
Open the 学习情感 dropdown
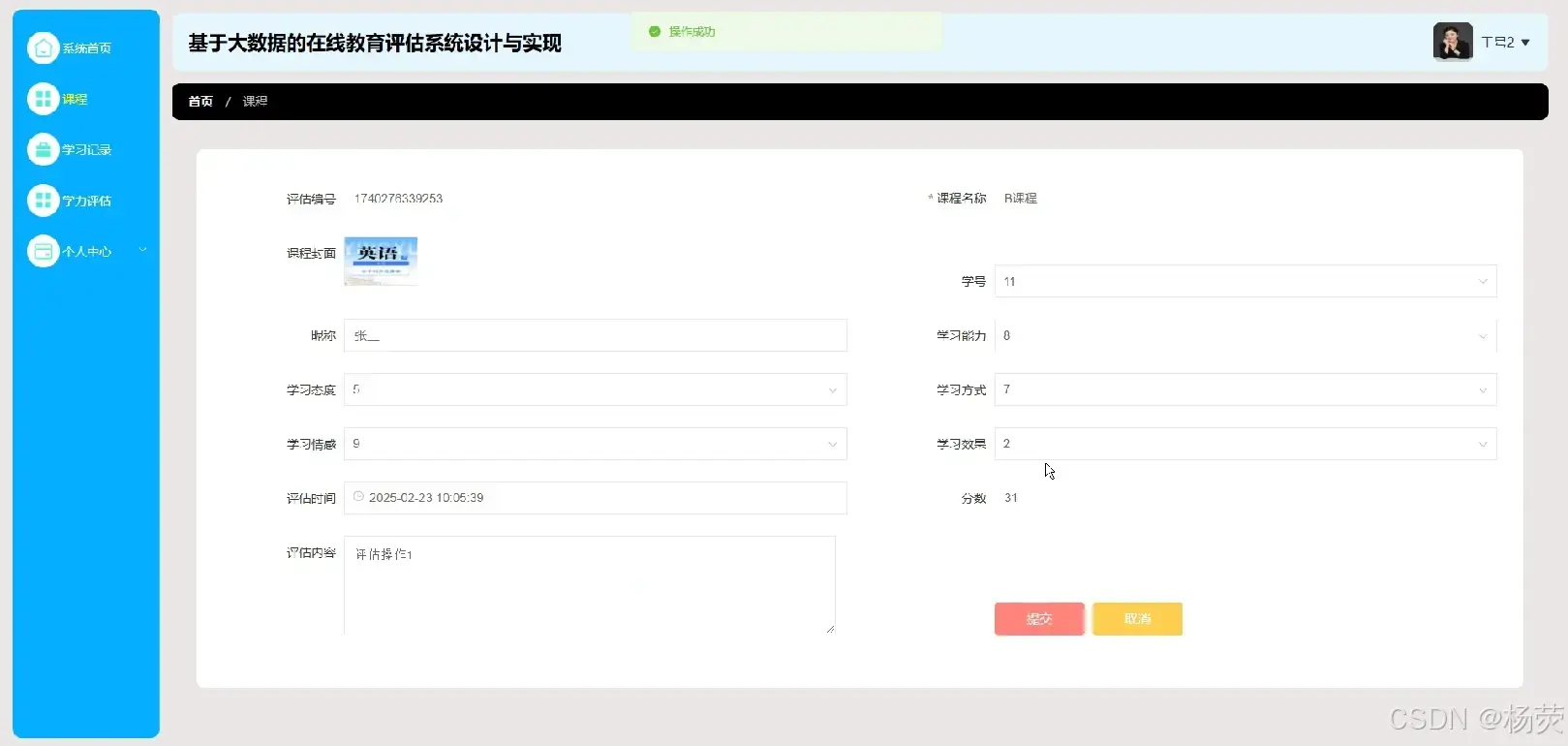pyautogui.click(x=596, y=444)
